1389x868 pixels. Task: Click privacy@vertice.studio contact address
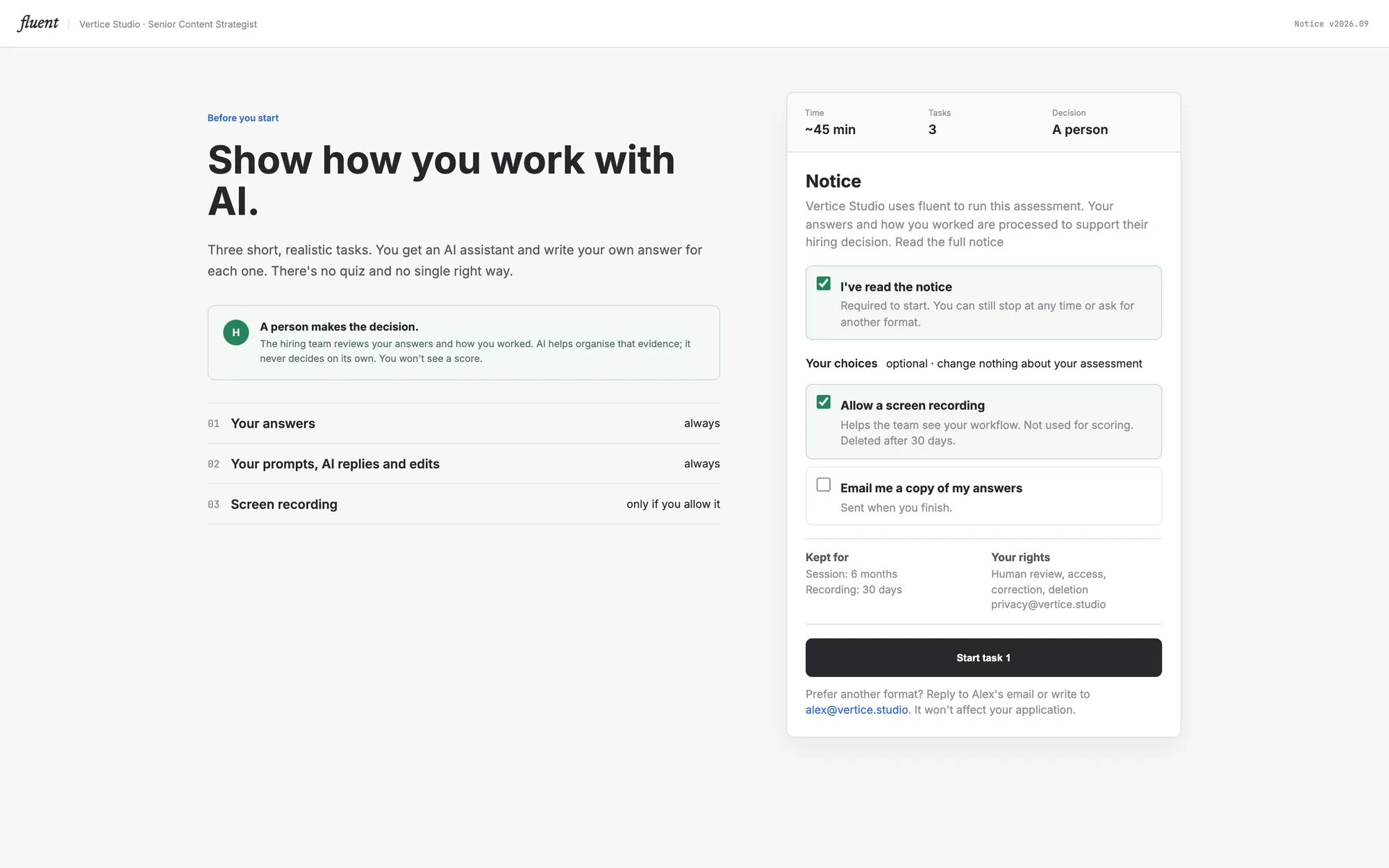[1048, 605]
